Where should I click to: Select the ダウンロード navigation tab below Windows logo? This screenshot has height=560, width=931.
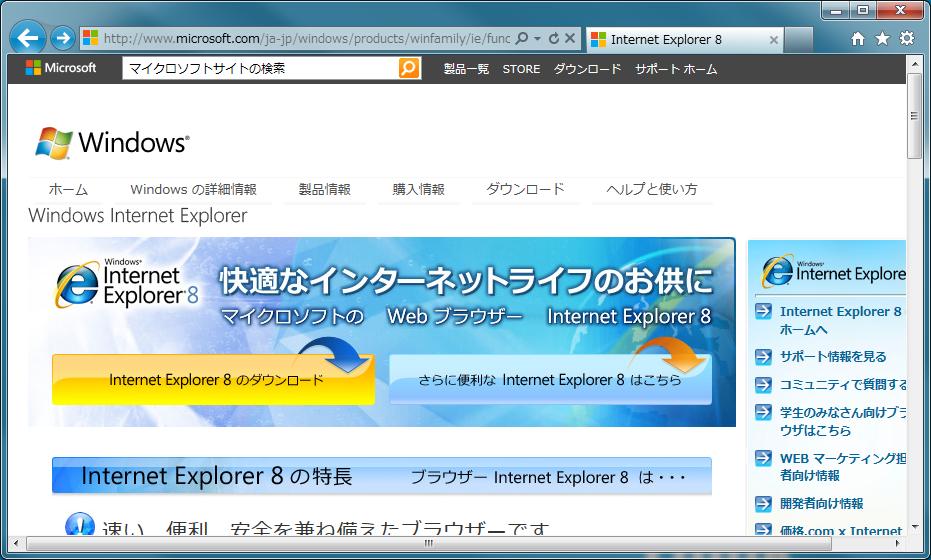(525, 189)
